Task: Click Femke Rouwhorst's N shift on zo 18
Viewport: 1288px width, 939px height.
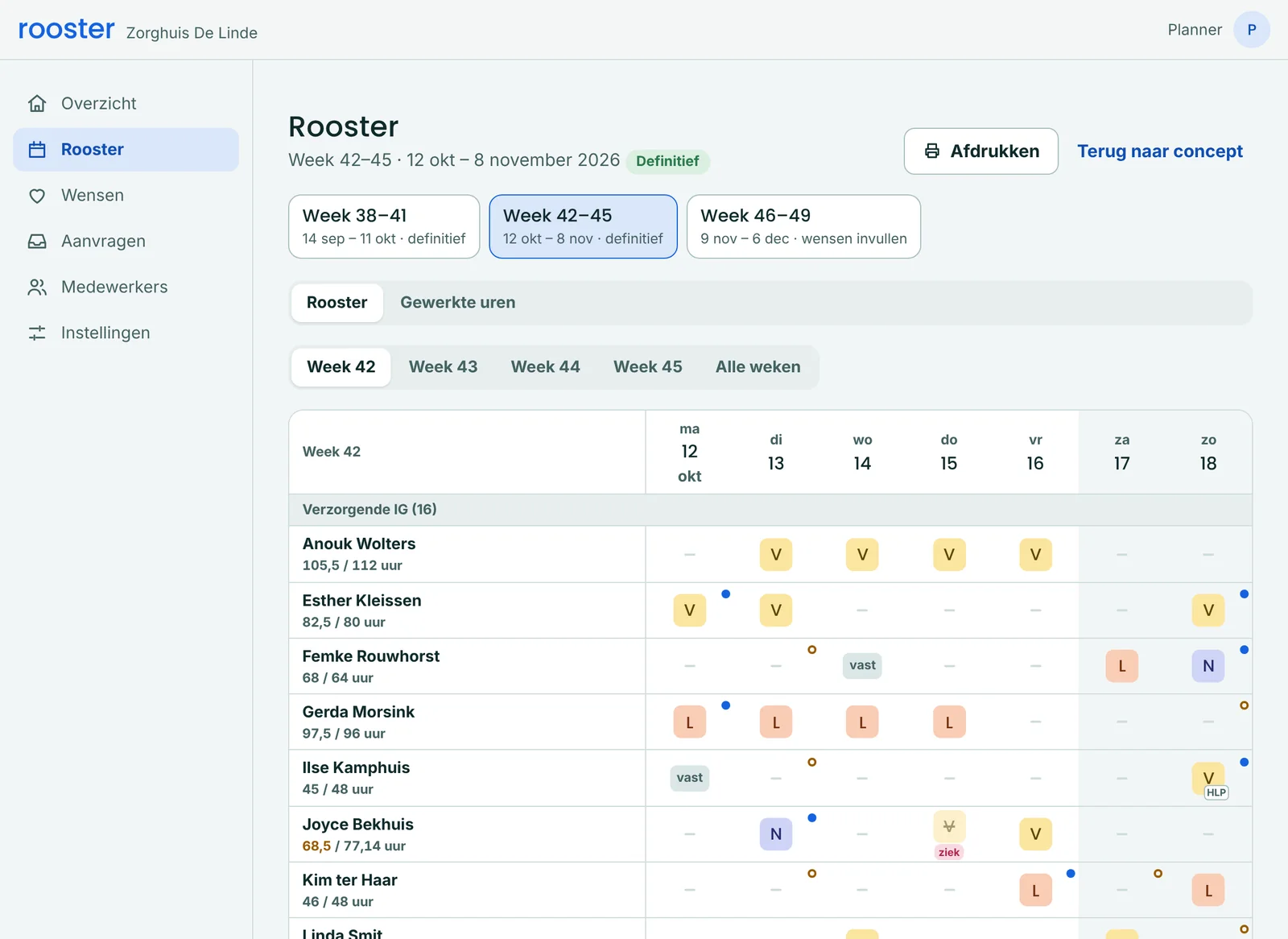Action: coord(1208,666)
